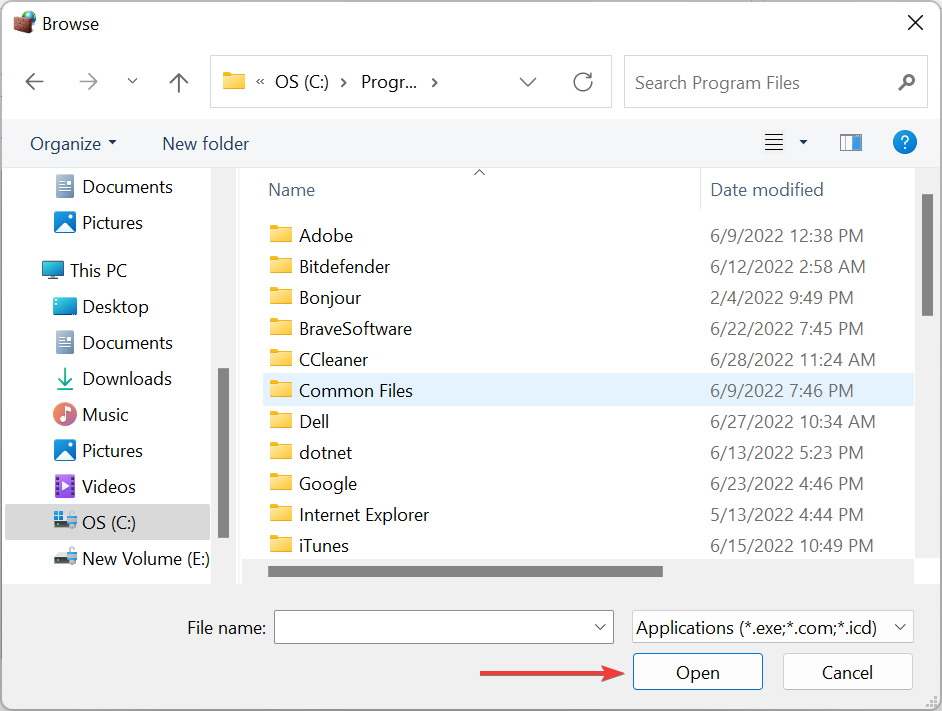The width and height of the screenshot is (942, 711).
Task: Open the address bar history dropdown
Action: [527, 82]
